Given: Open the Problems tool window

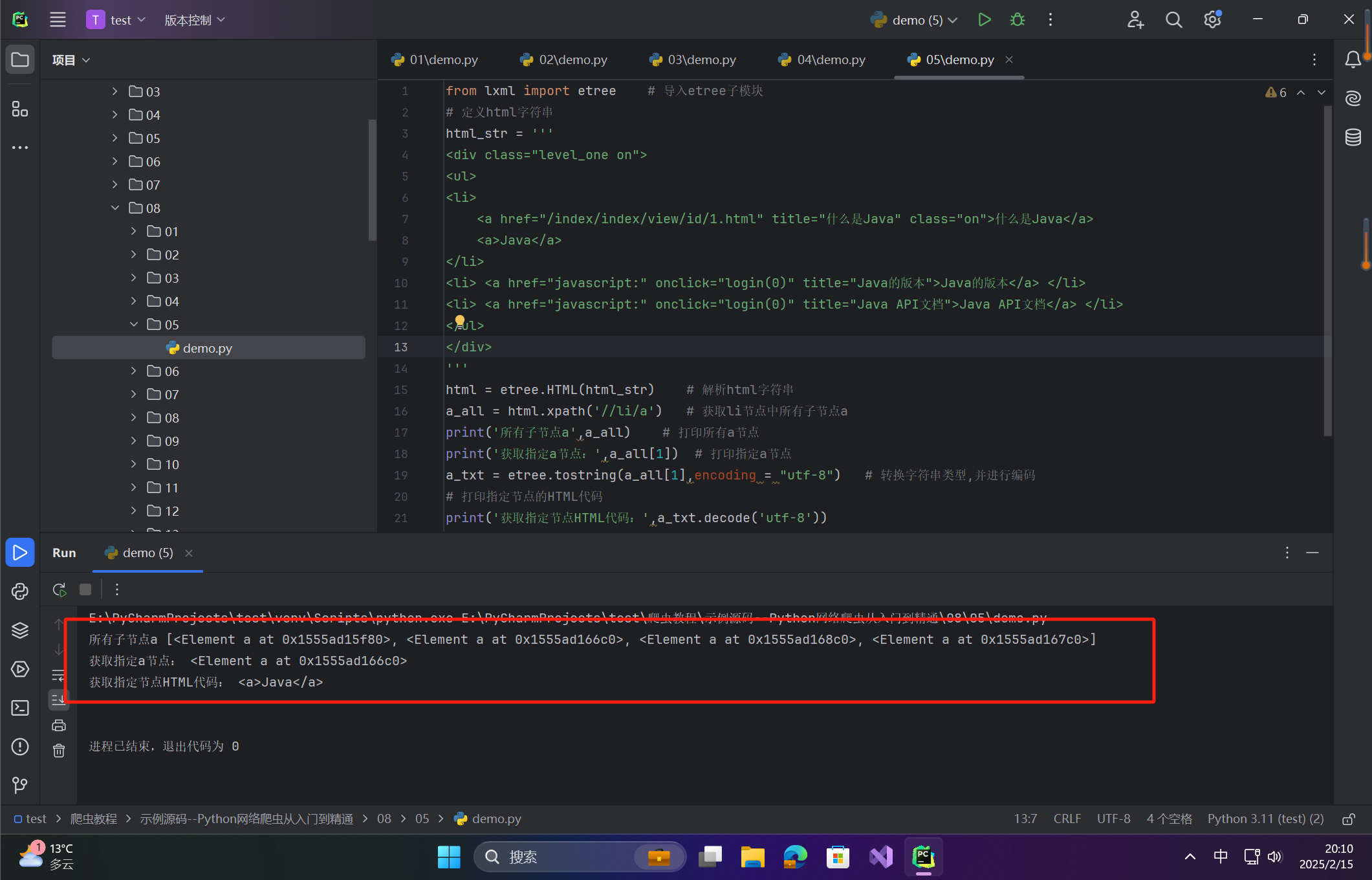Looking at the screenshot, I should 20,747.
